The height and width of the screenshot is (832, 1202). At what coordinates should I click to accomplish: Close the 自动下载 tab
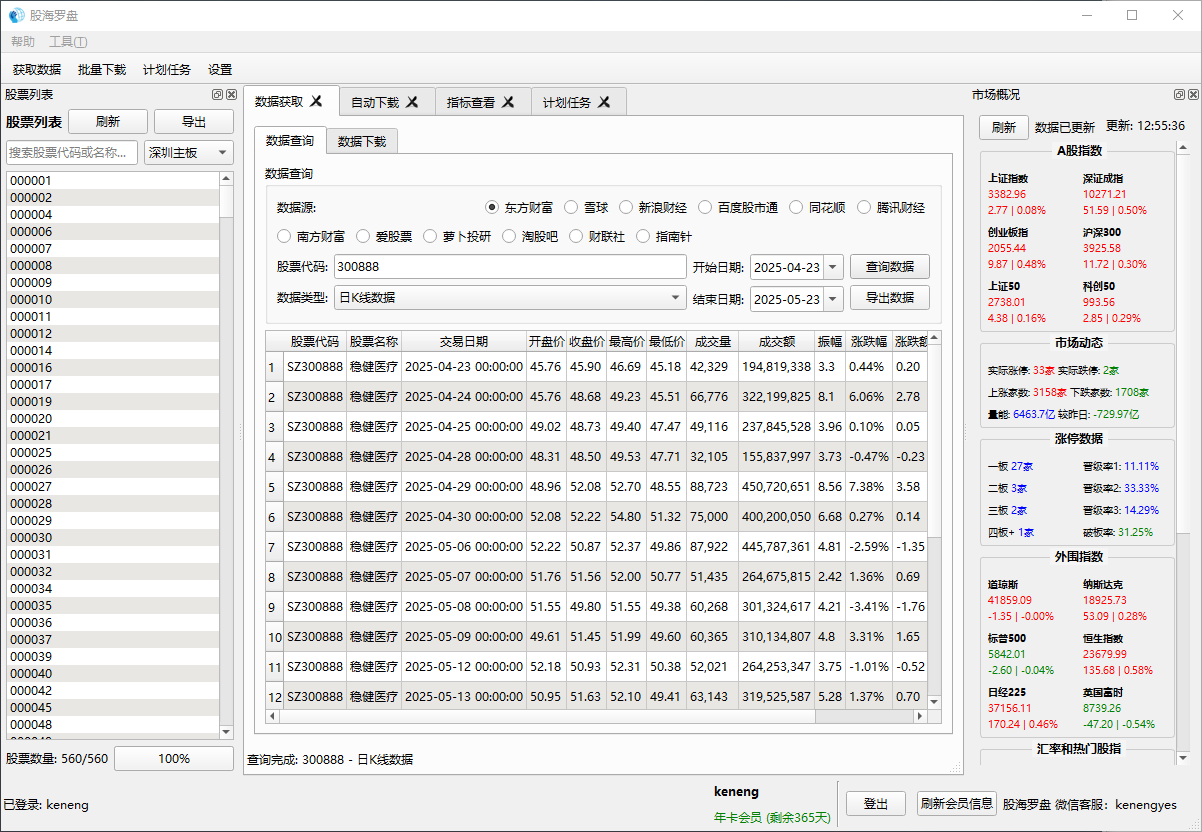coord(412,102)
